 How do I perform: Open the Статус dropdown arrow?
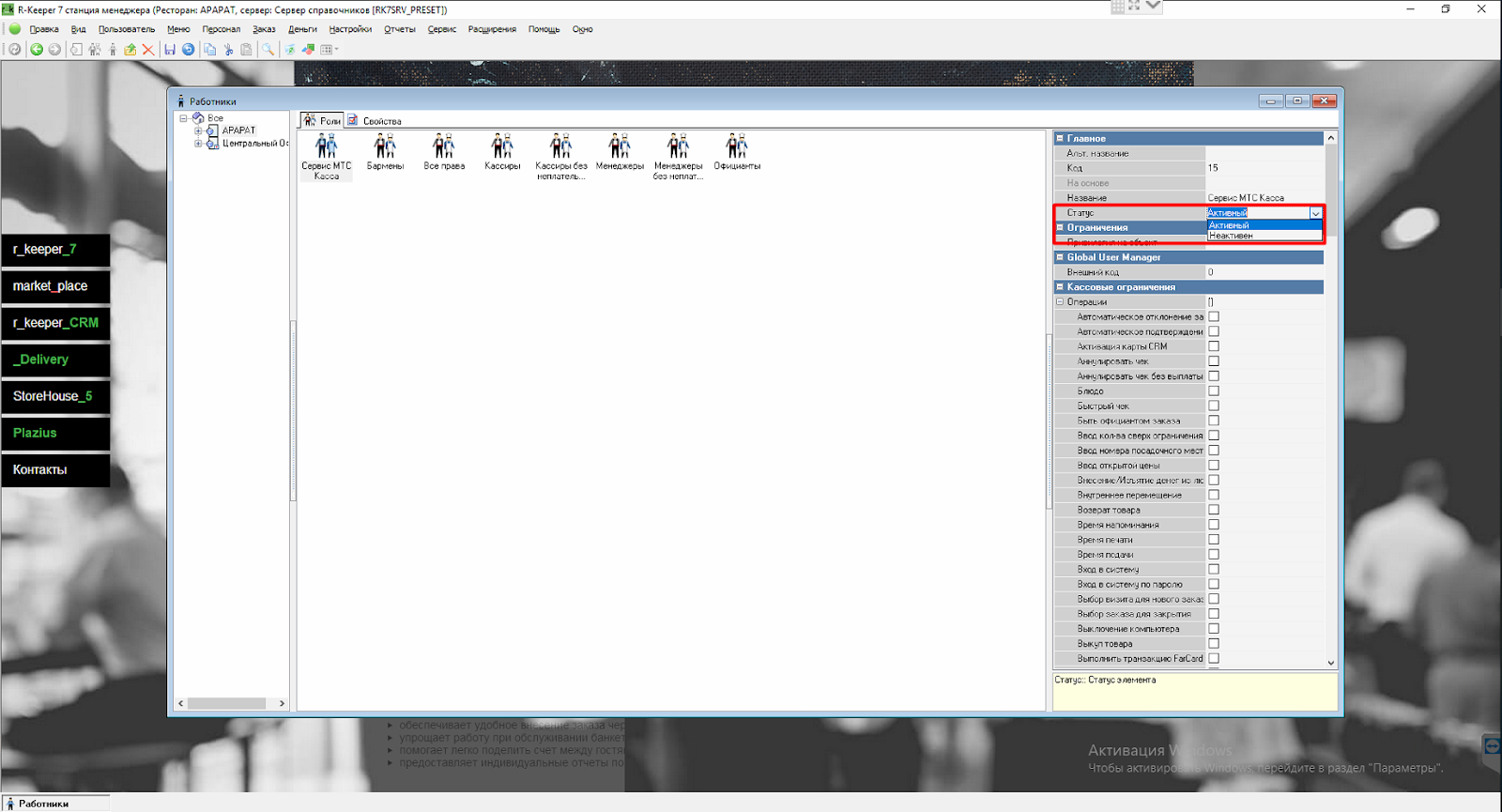click(x=1315, y=213)
